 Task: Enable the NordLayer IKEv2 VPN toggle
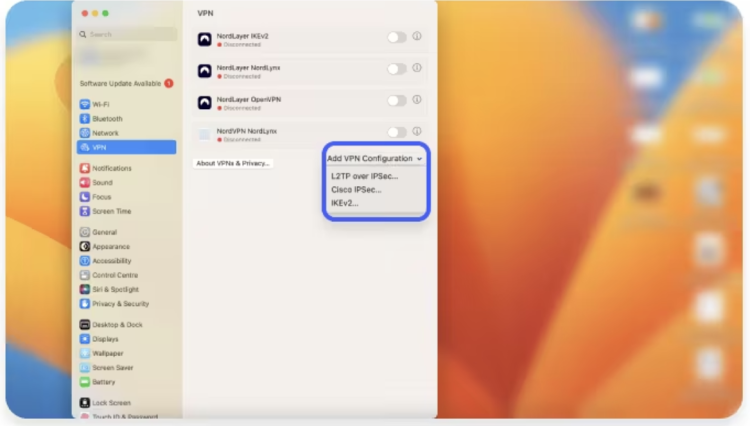coord(397,37)
